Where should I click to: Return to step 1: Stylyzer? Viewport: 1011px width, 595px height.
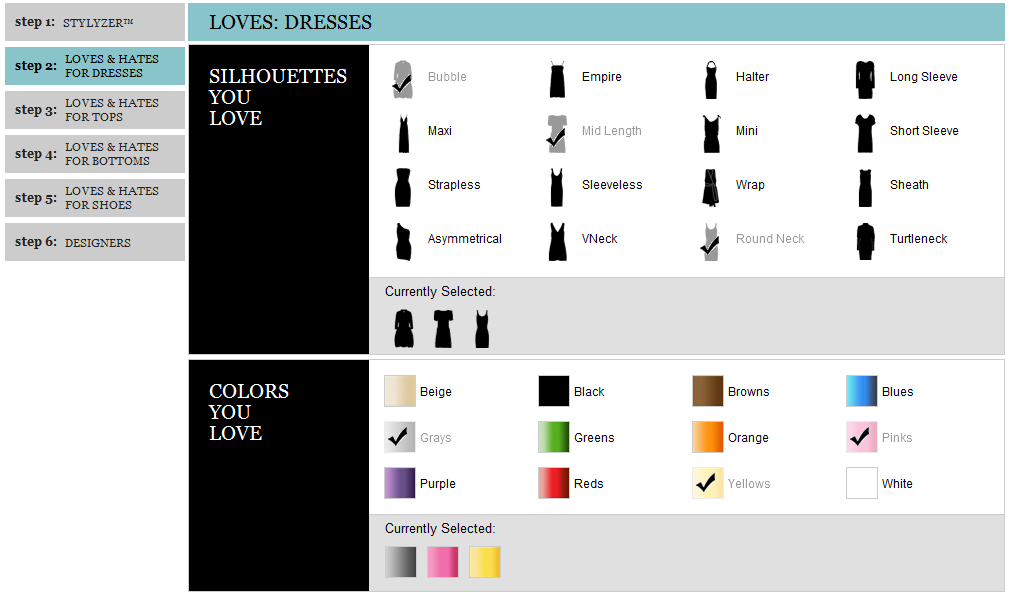(95, 22)
